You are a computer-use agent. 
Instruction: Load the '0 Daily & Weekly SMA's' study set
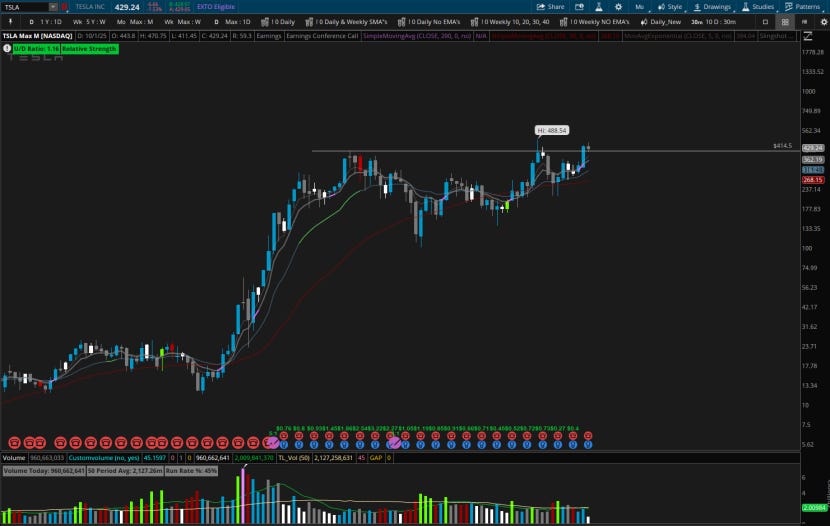[x=346, y=22]
